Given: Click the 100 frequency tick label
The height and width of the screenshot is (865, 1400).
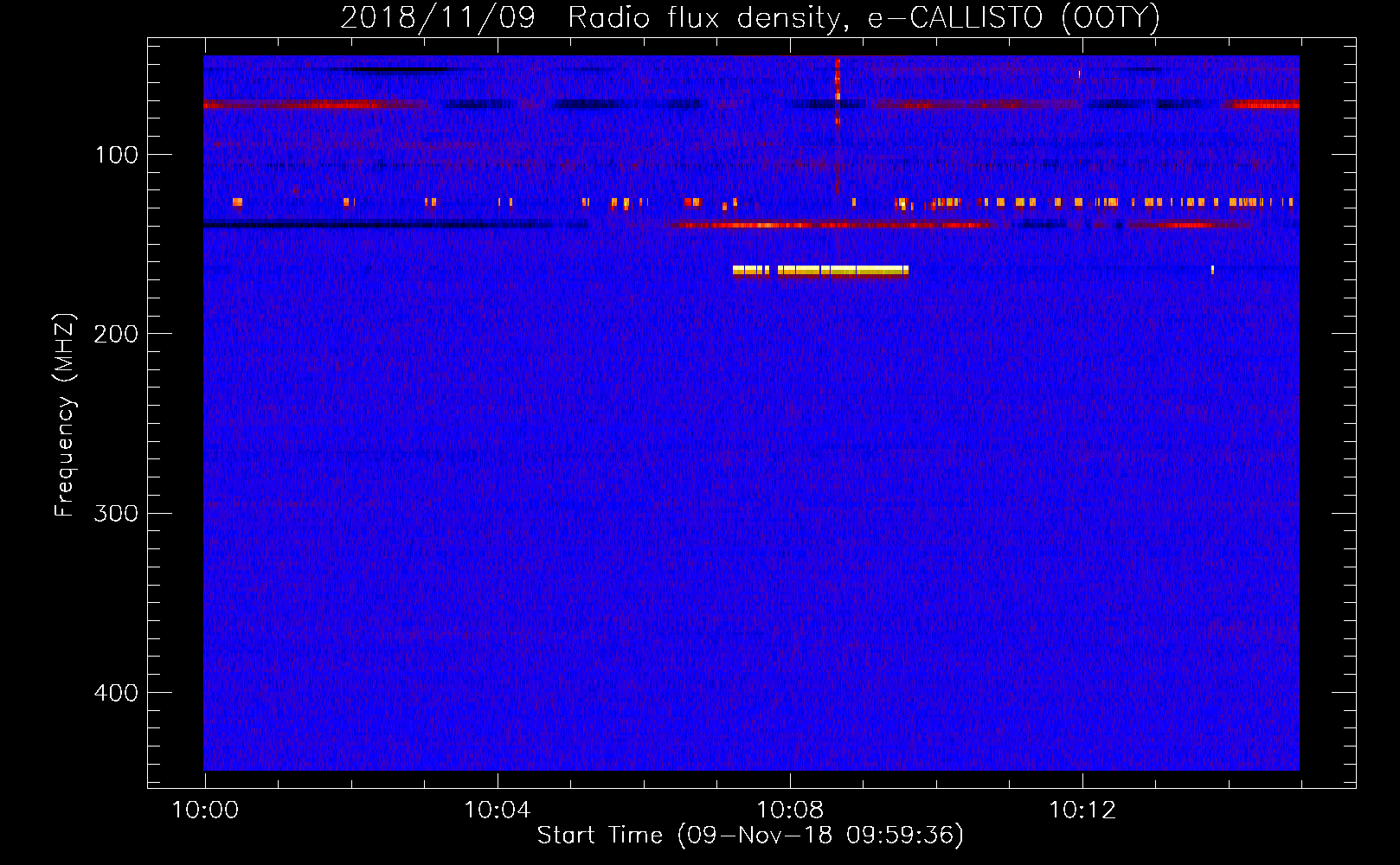Looking at the screenshot, I should tap(117, 155).
